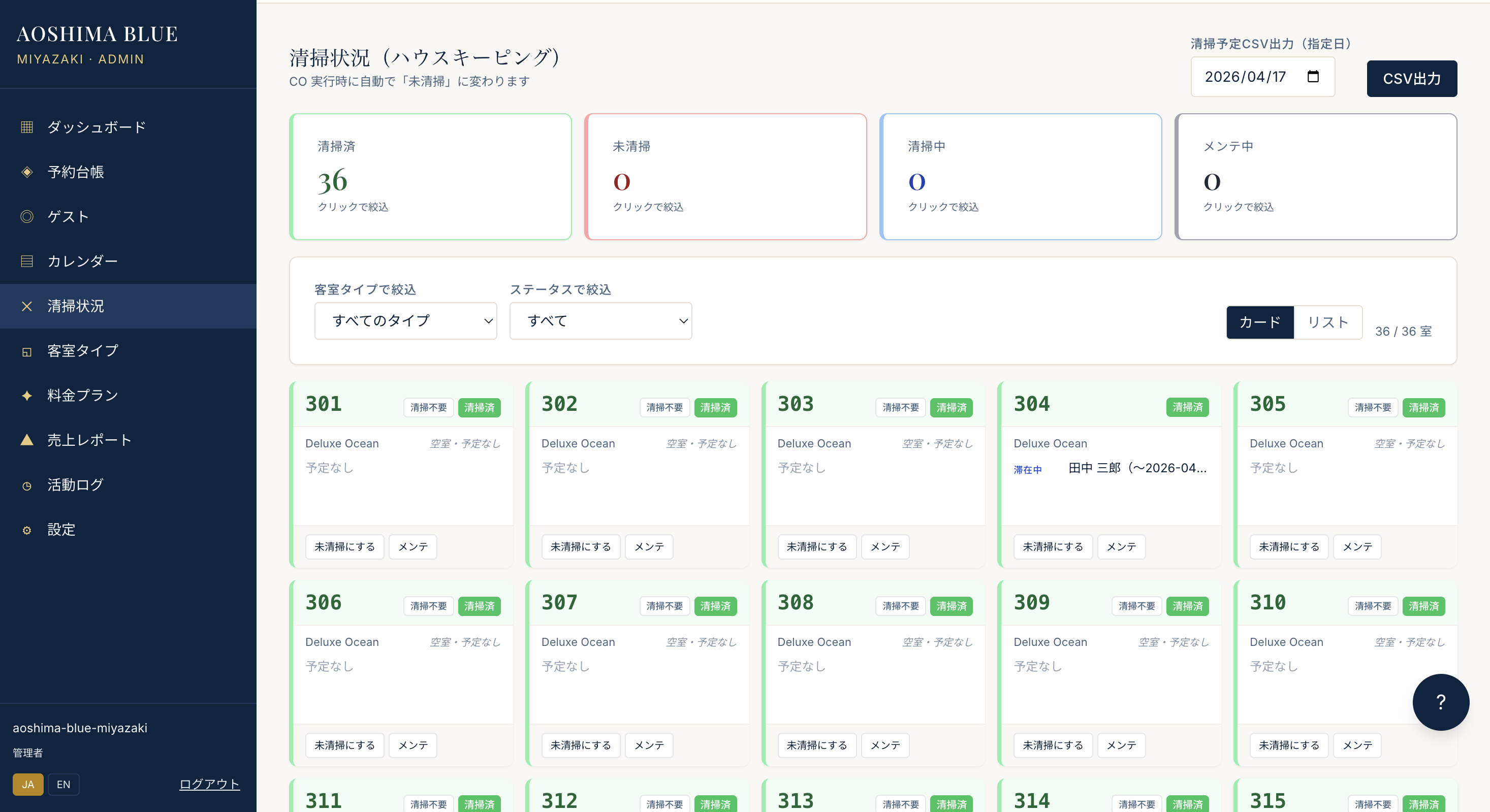Open 客室タイプ in the sidebar
The height and width of the screenshot is (812, 1490).
pos(128,350)
